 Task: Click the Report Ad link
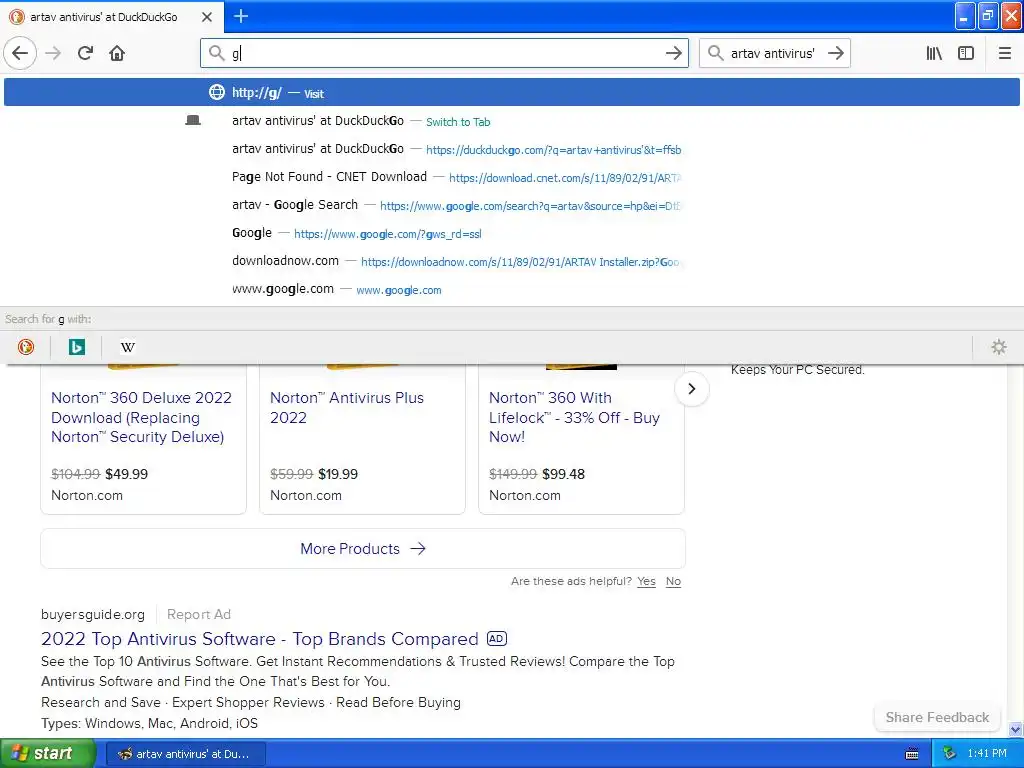199,615
